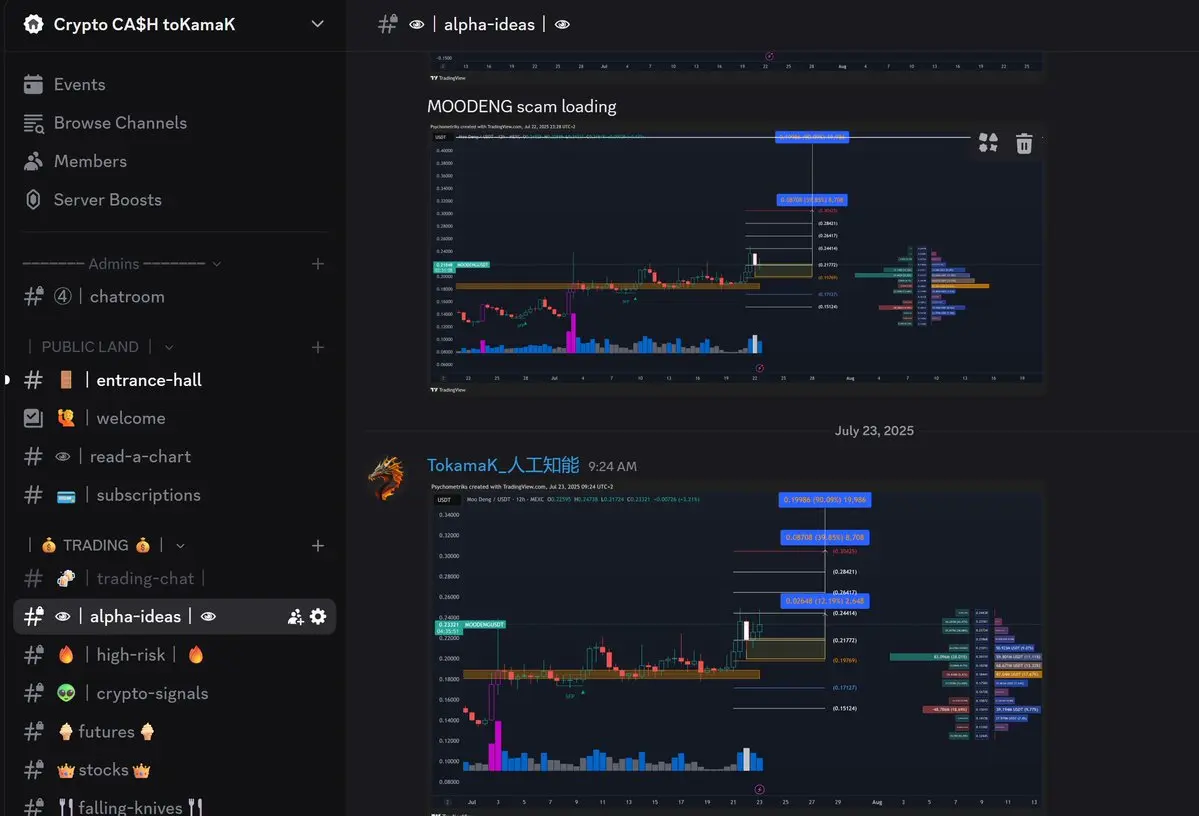The image size is (1199, 816).
Task: Click right eye icon on alpha-ideas sidebar row
Action: coord(208,616)
